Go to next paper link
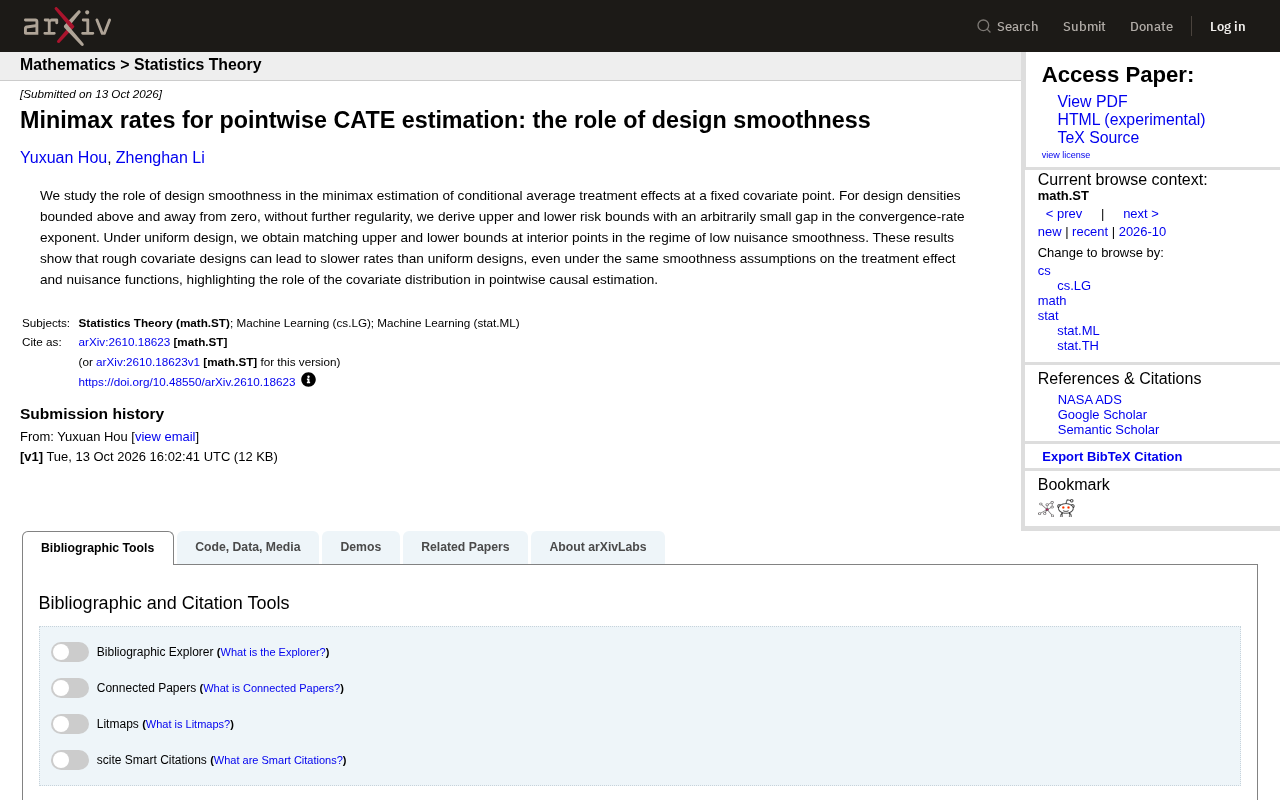This screenshot has width=1280, height=800. pyautogui.click(x=1141, y=214)
